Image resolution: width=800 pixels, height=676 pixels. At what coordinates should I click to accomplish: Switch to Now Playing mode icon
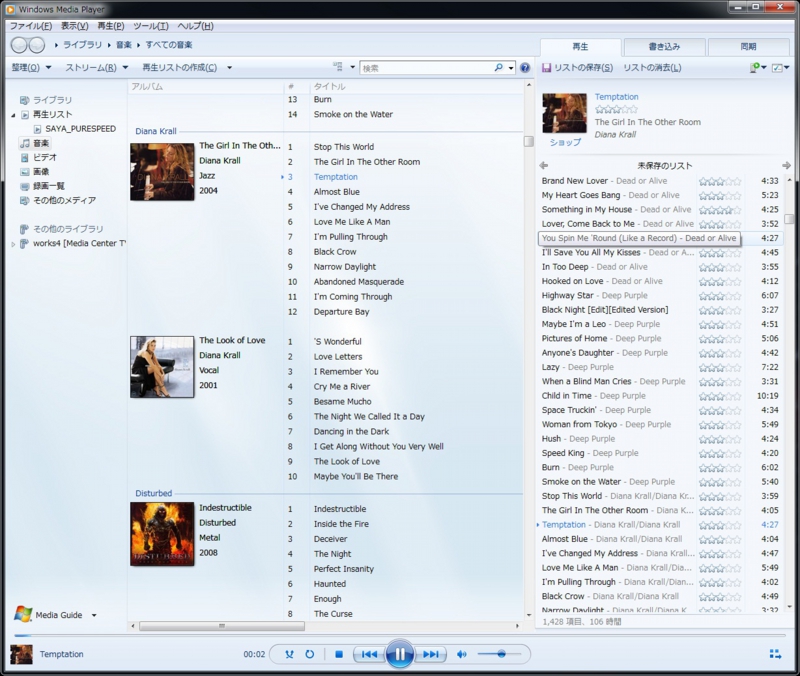775,654
